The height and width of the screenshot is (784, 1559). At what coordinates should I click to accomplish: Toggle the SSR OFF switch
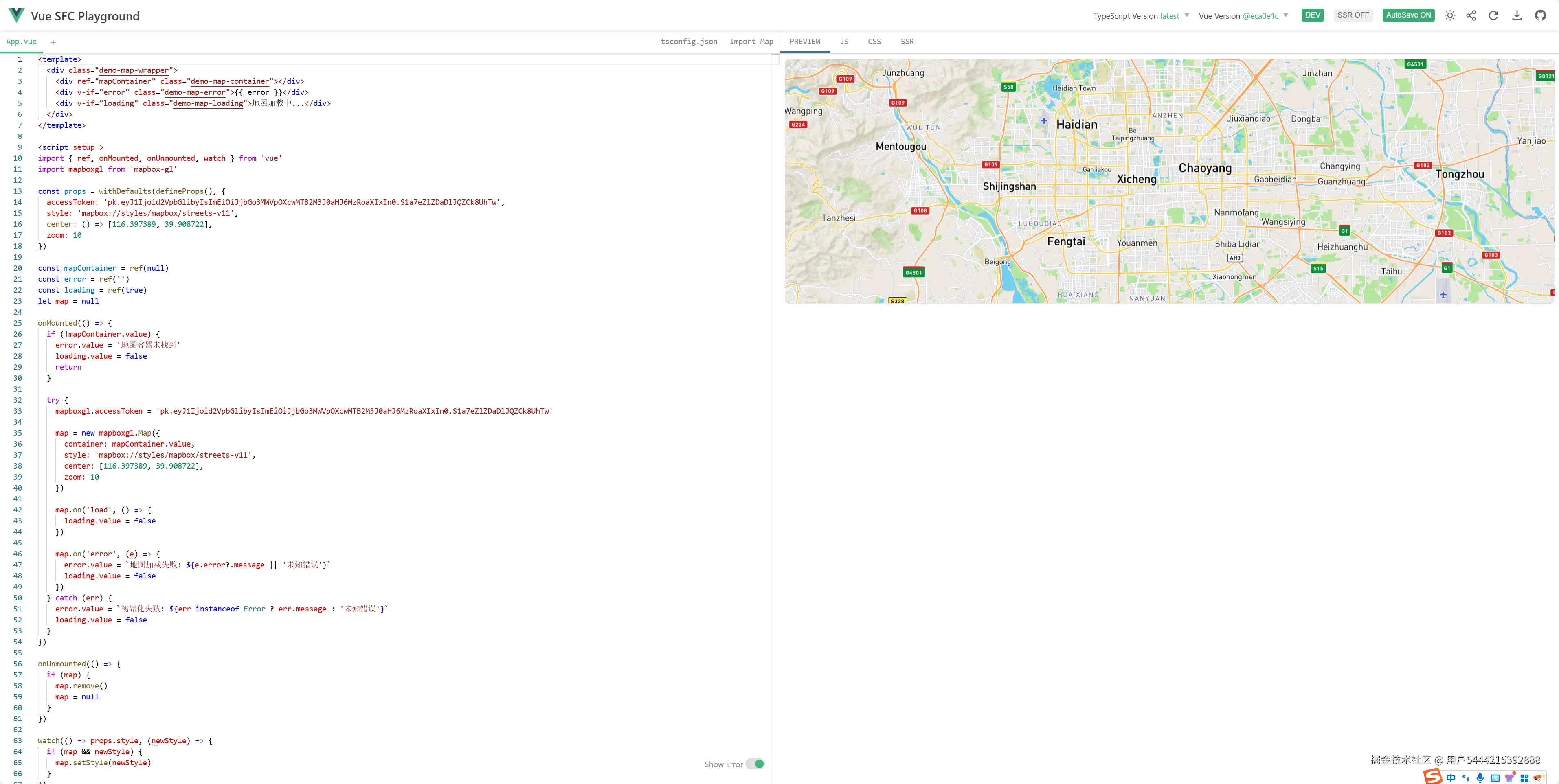coord(1354,15)
